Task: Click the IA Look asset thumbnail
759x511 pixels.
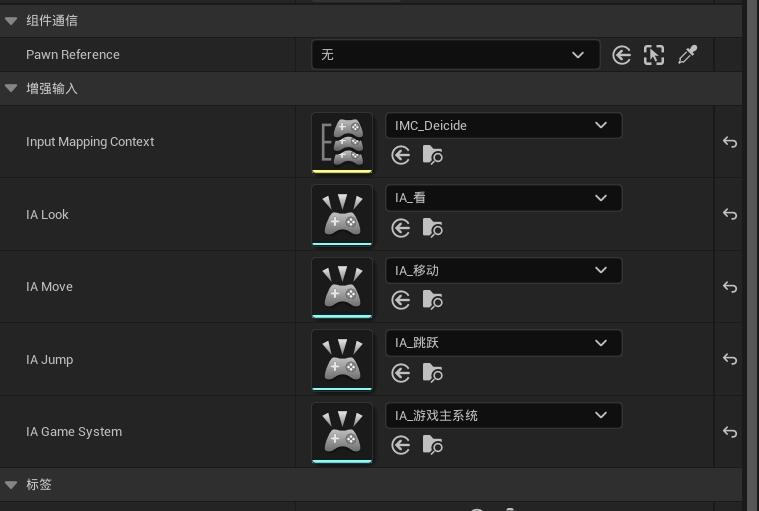Action: 342,214
